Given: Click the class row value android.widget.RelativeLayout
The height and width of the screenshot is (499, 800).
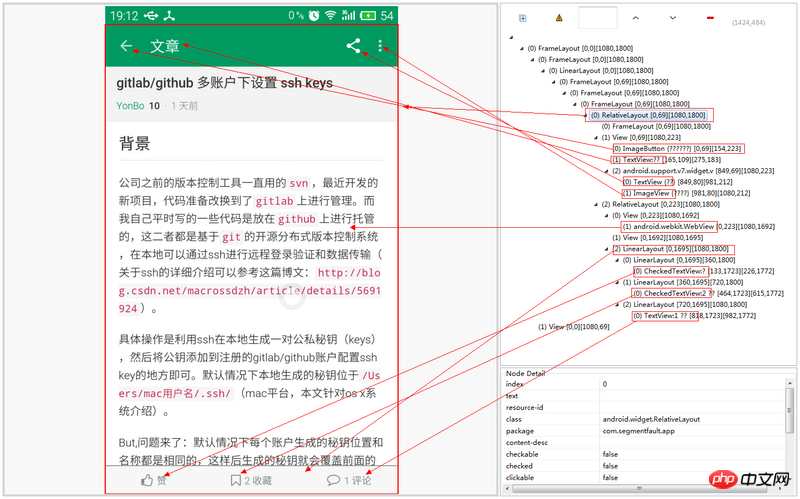Looking at the screenshot, I should pyautogui.click(x=651, y=419).
